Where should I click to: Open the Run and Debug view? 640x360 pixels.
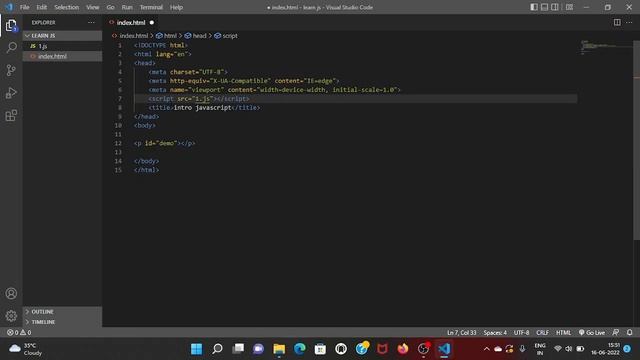click(11, 93)
